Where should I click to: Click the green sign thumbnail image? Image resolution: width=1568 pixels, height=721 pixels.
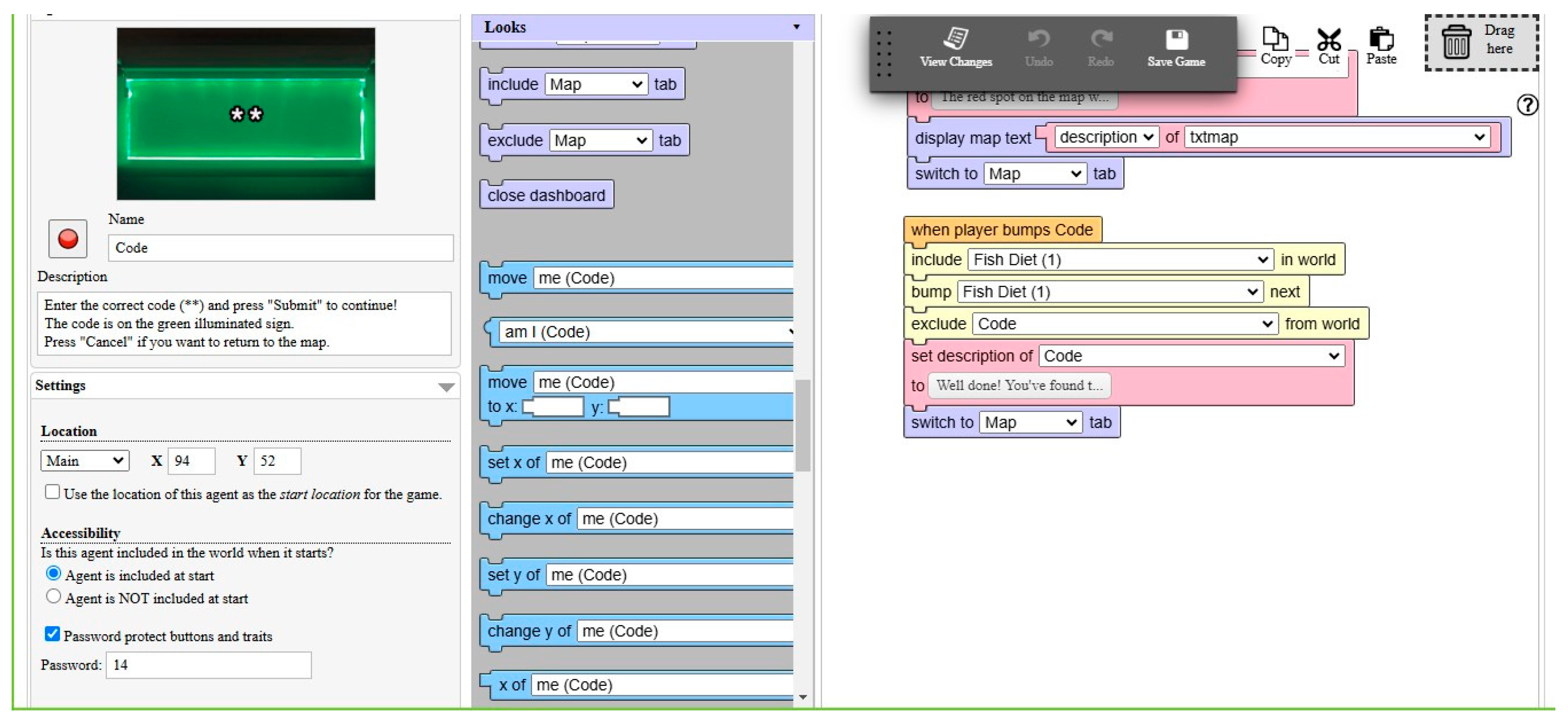[246, 114]
